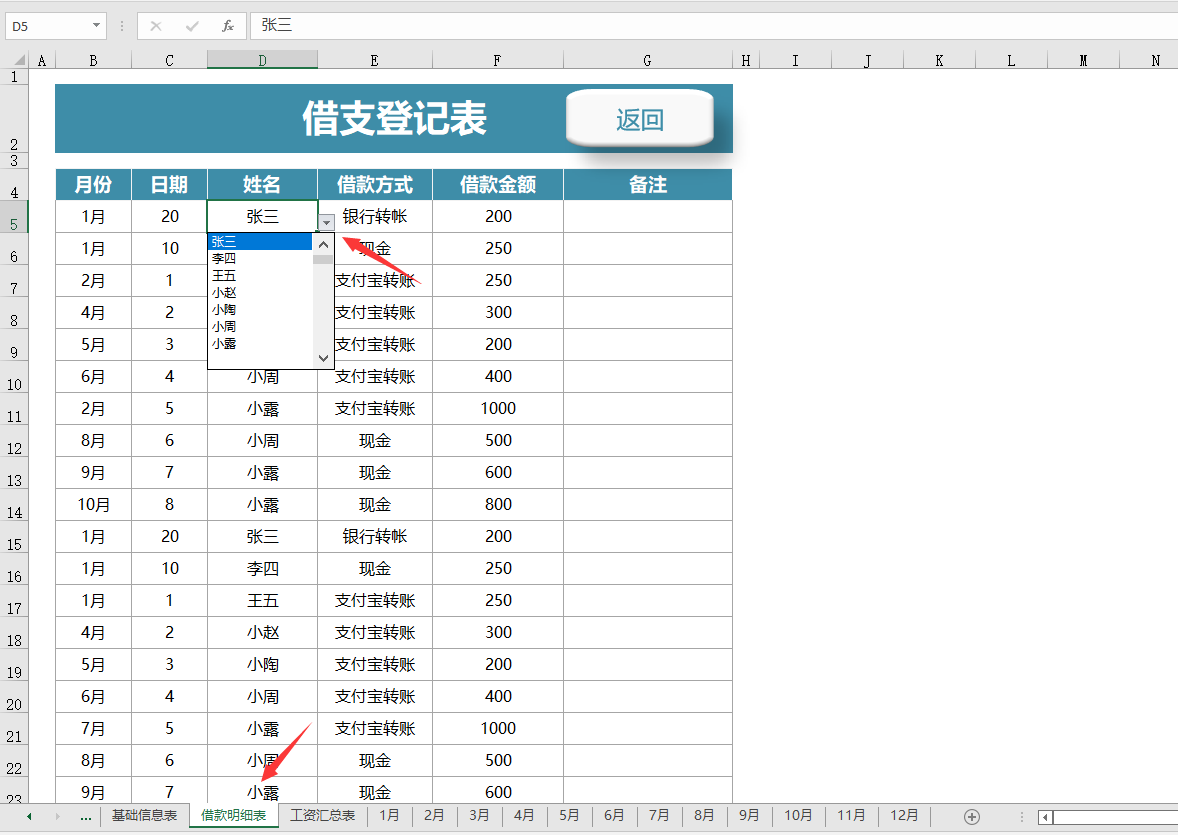
Task: Choose 小赵 from the dropdown list
Action: point(260,293)
